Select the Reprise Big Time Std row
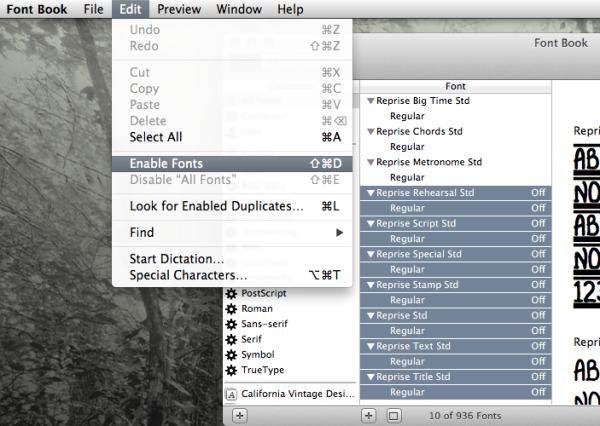The height and width of the screenshot is (426, 600). click(455, 101)
